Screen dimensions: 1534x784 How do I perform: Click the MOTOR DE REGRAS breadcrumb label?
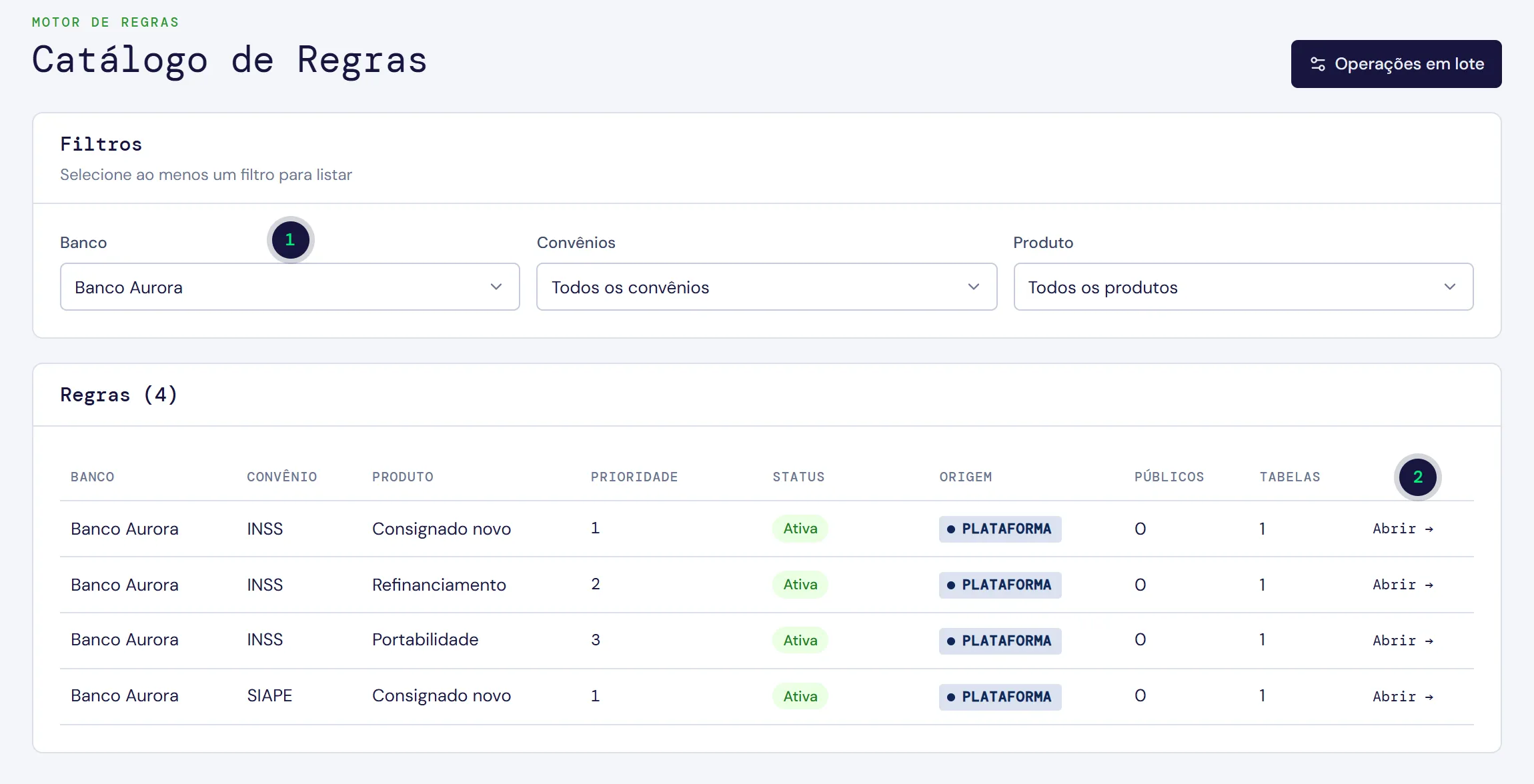105,22
